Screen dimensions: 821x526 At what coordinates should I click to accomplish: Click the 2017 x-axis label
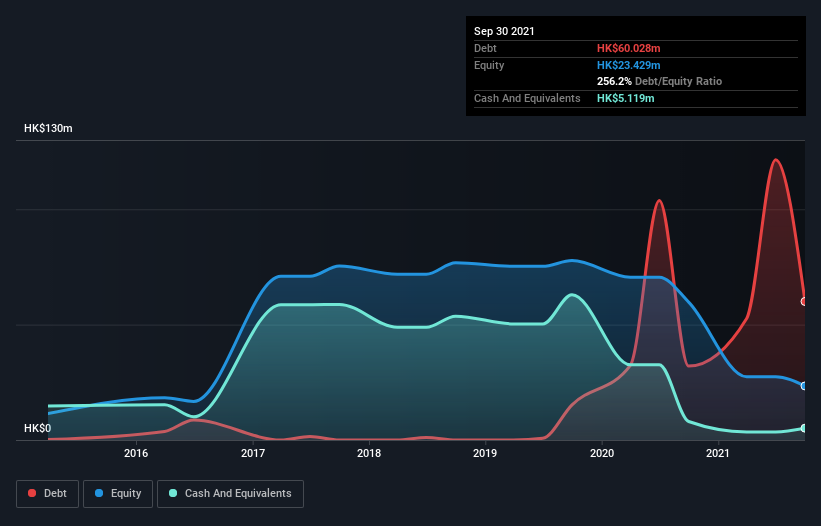pyautogui.click(x=253, y=453)
